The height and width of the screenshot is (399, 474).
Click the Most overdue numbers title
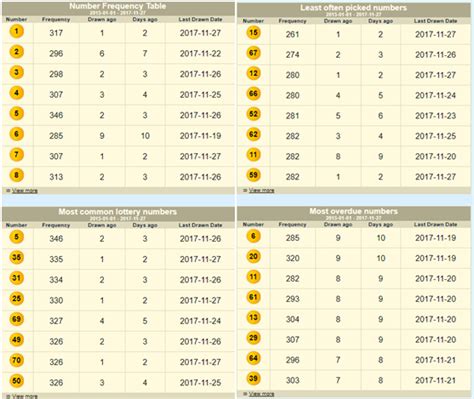coord(353,211)
